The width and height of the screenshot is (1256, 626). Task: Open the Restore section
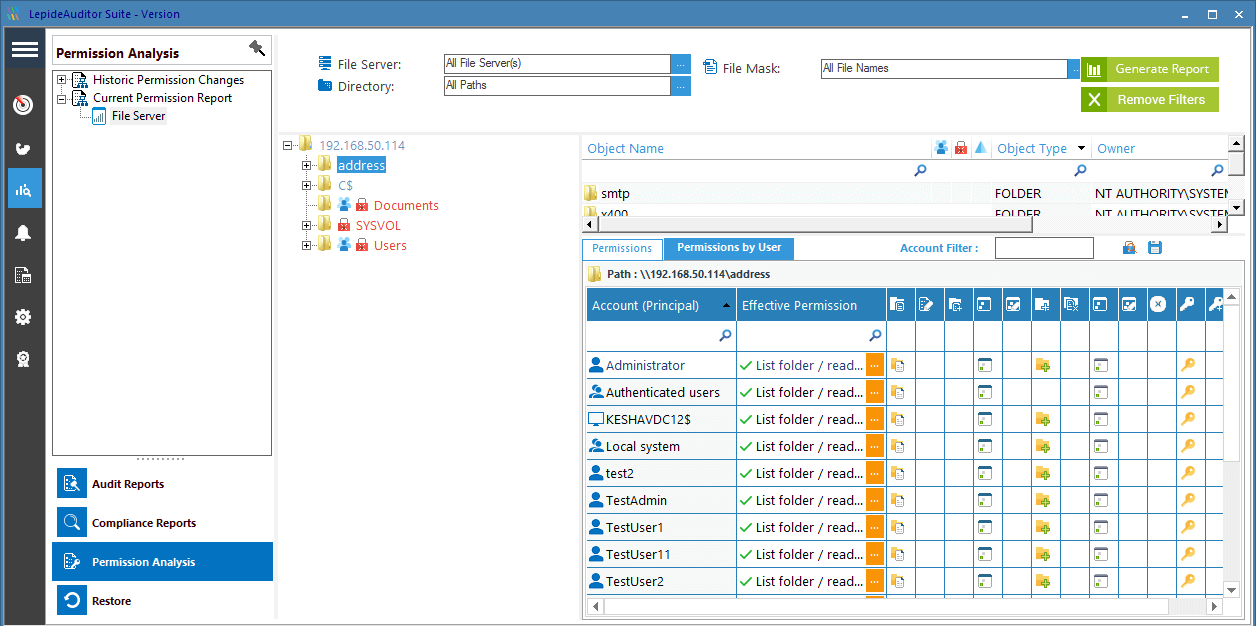[x=162, y=601]
